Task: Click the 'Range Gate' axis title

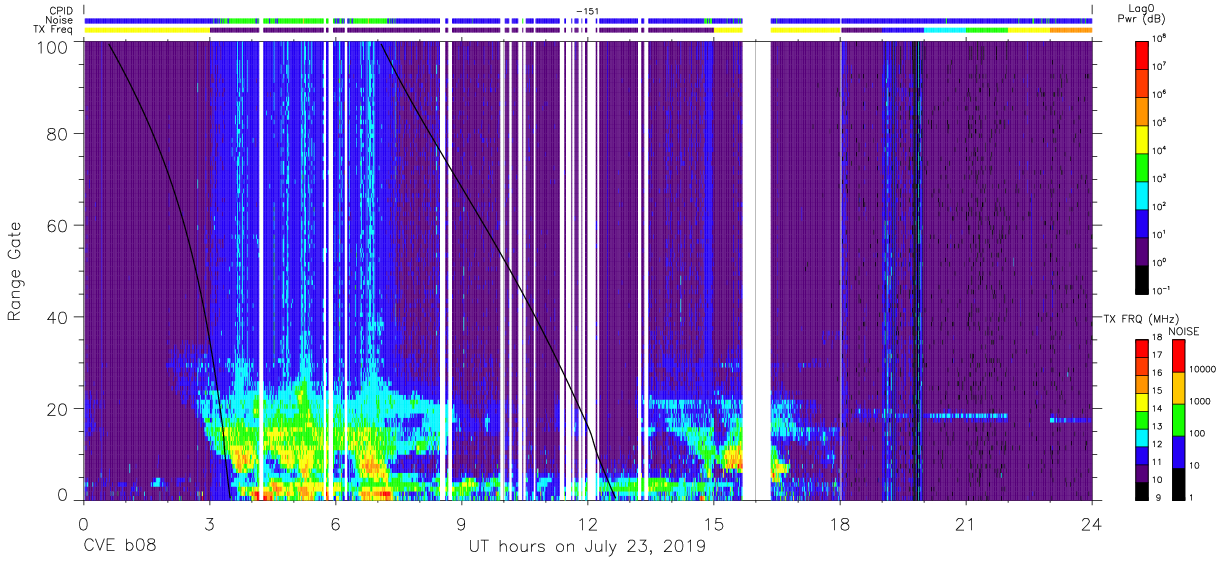Action: click(x=15, y=271)
